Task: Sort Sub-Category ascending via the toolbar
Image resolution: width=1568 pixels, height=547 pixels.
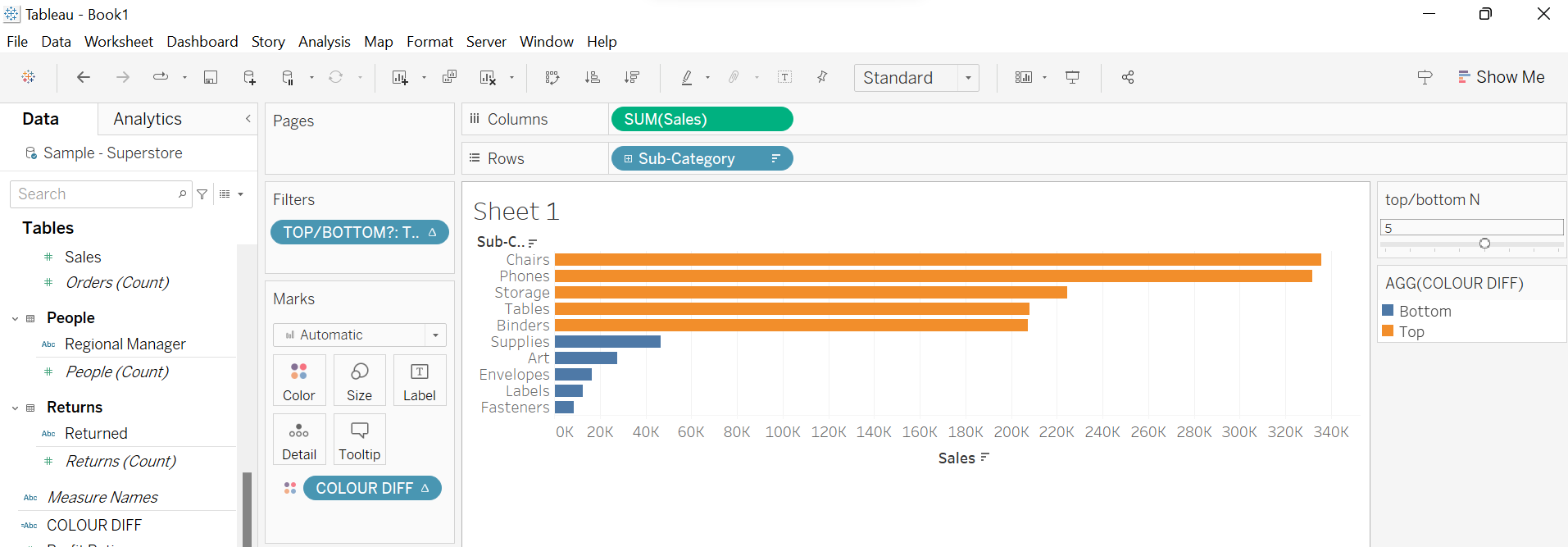Action: [592, 77]
